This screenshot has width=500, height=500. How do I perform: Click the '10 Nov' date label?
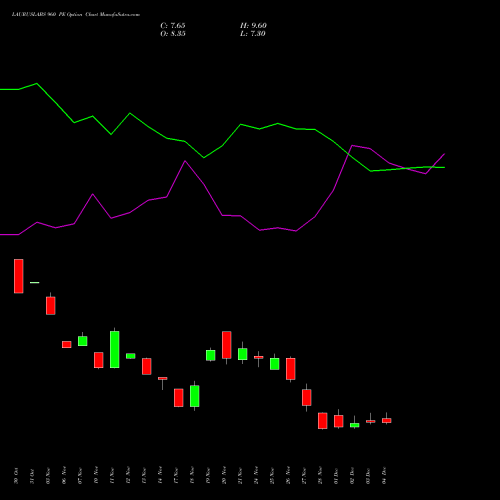(96, 476)
